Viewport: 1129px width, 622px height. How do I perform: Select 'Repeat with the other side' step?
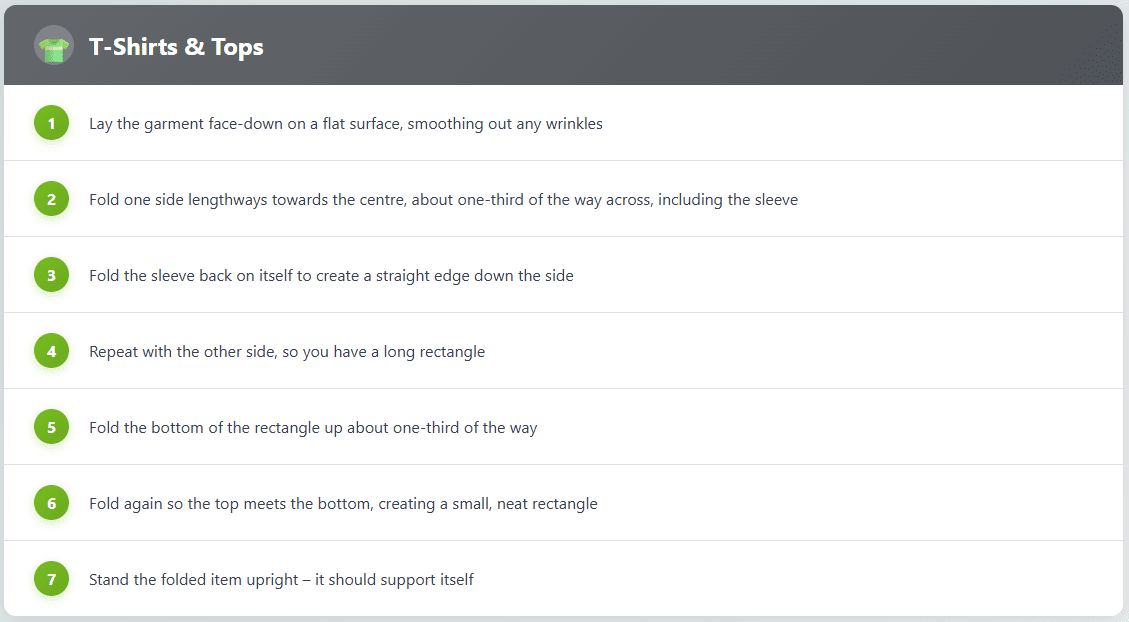pyautogui.click(x=286, y=352)
